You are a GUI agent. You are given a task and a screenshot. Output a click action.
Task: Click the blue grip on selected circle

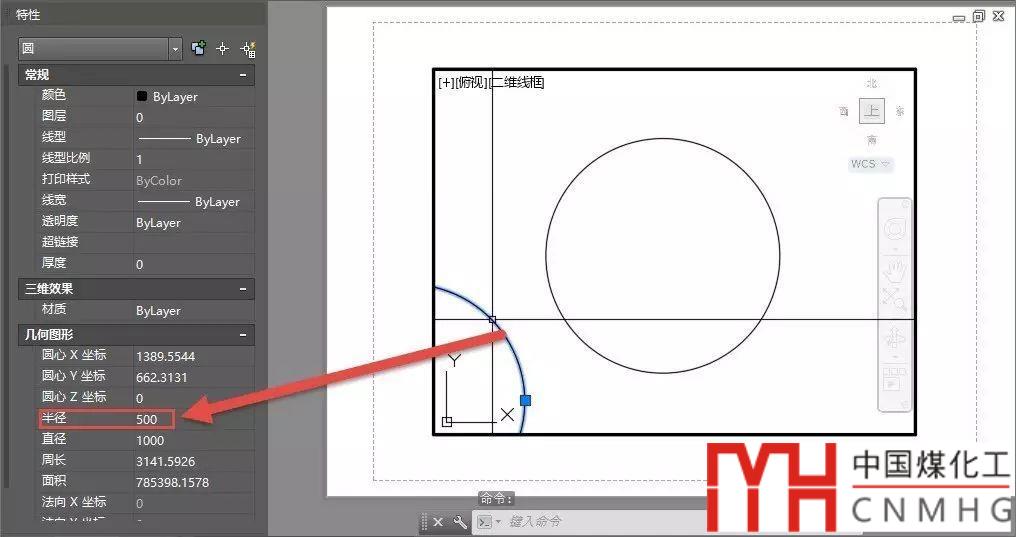click(525, 400)
